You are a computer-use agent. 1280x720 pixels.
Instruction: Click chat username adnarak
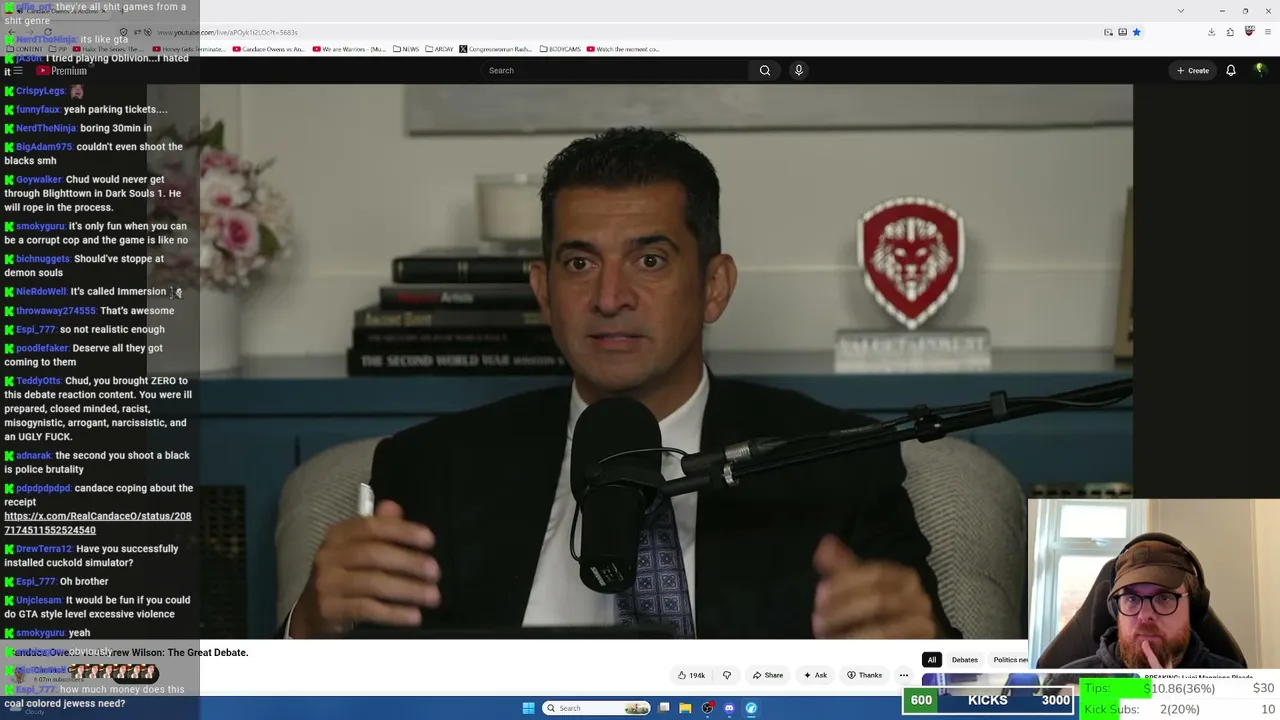click(x=33, y=456)
